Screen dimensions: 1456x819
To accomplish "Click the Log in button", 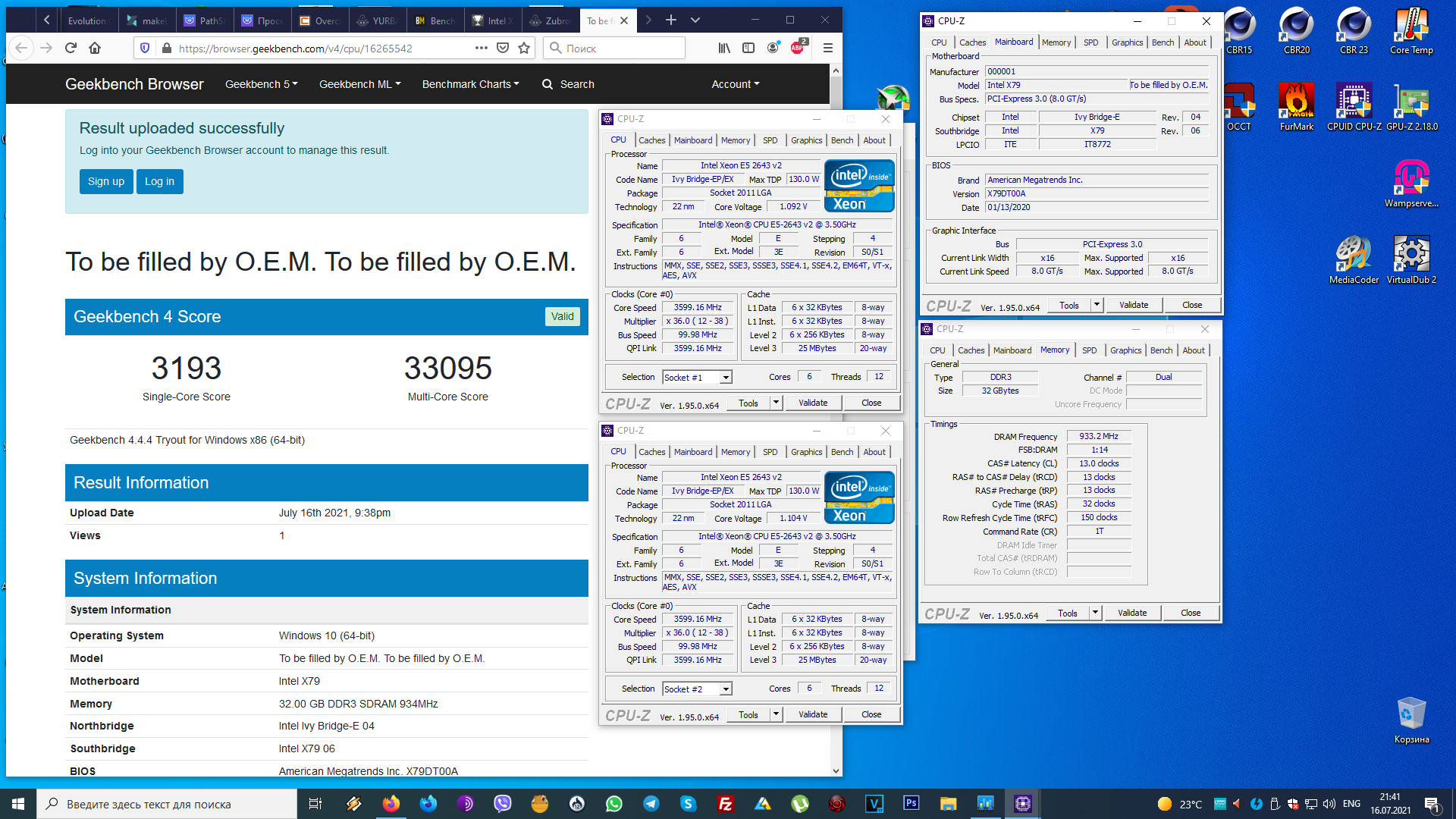I will 159,181.
